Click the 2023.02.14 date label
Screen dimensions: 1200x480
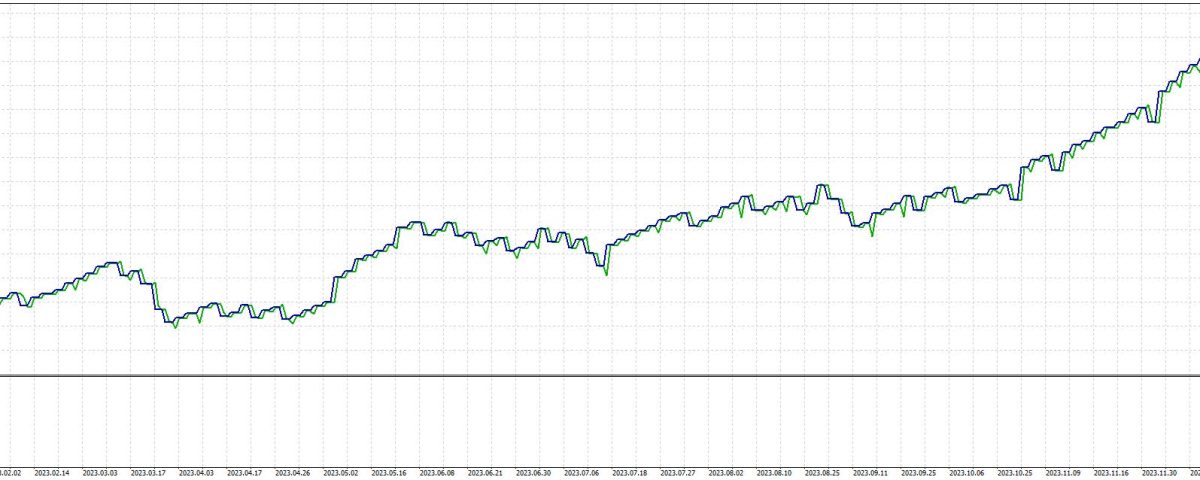tap(52, 473)
